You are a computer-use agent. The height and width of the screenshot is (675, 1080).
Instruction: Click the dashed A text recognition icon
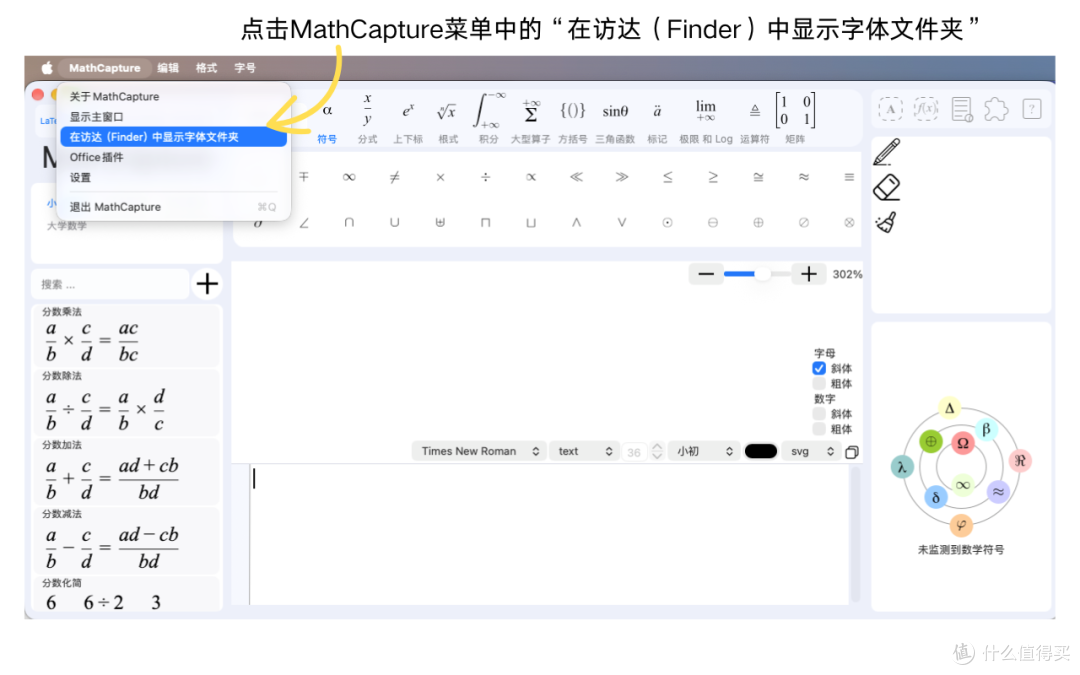coord(891,109)
